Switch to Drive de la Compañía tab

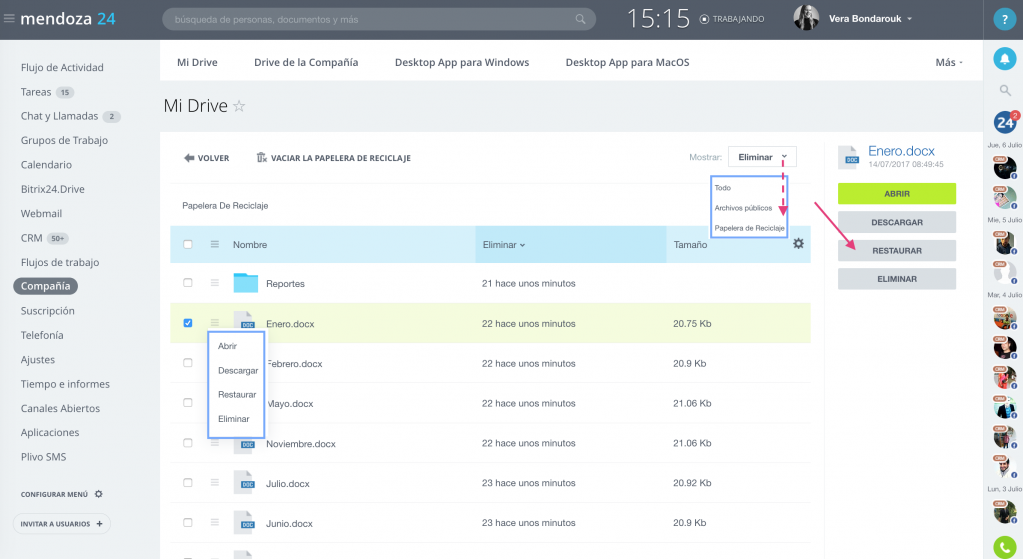[306, 62]
